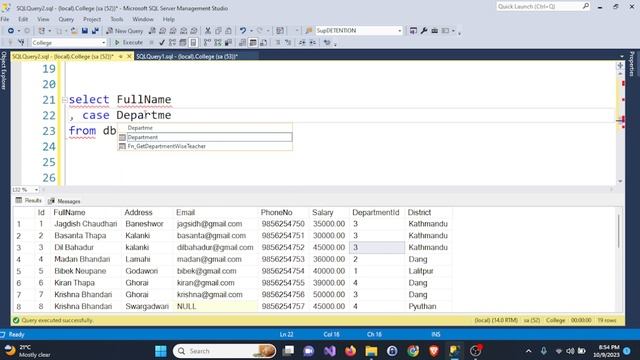640x360 pixels.
Task: Switch output to Results to File
Action: (x=263, y=42)
